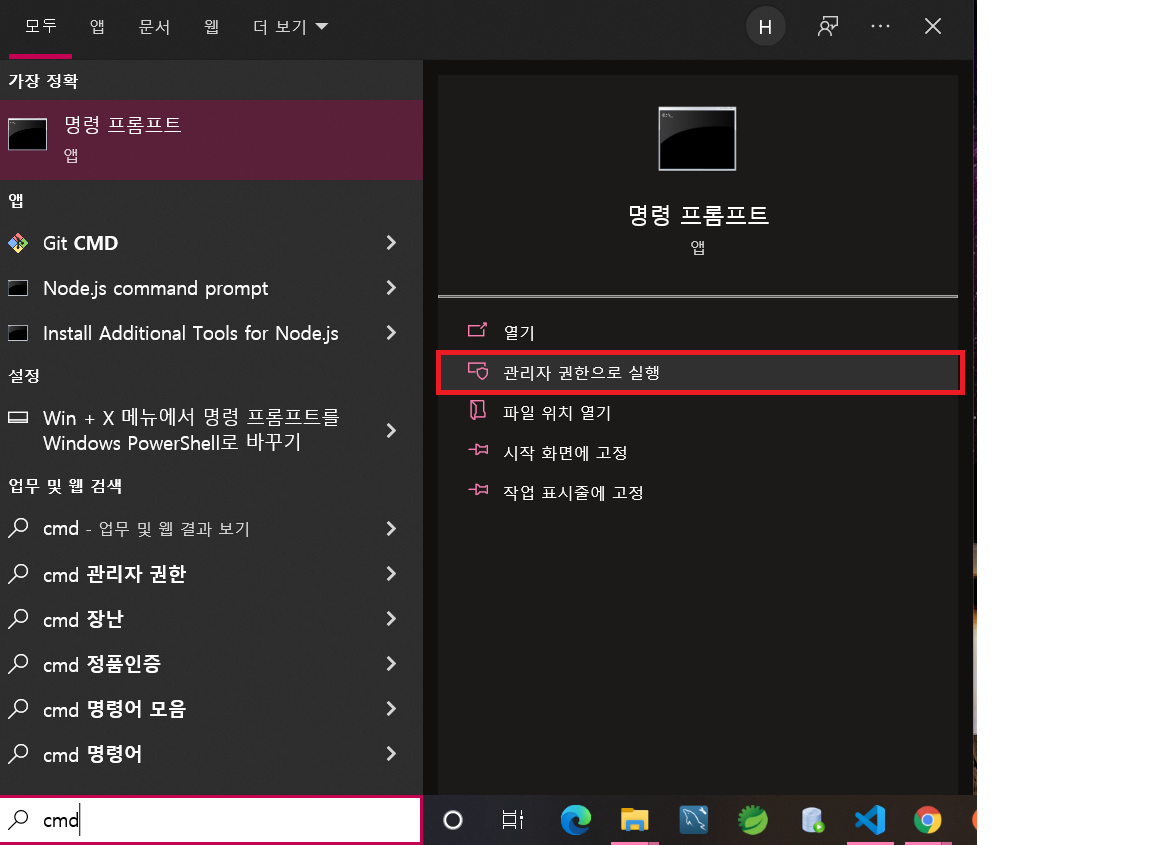
Task: Open File Explorer from taskbar
Action: tap(635, 820)
